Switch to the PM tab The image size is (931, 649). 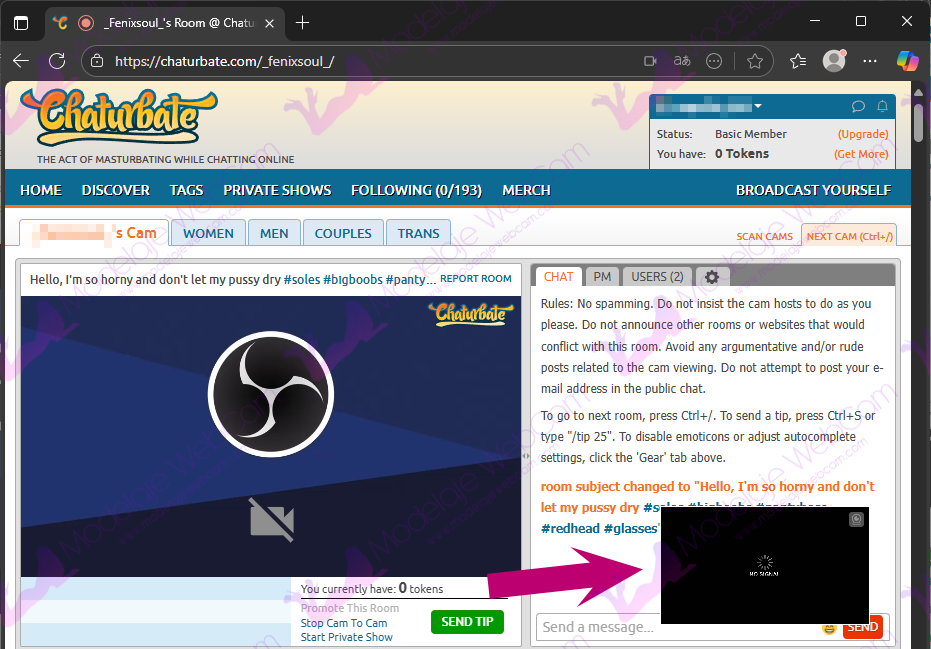coord(602,277)
